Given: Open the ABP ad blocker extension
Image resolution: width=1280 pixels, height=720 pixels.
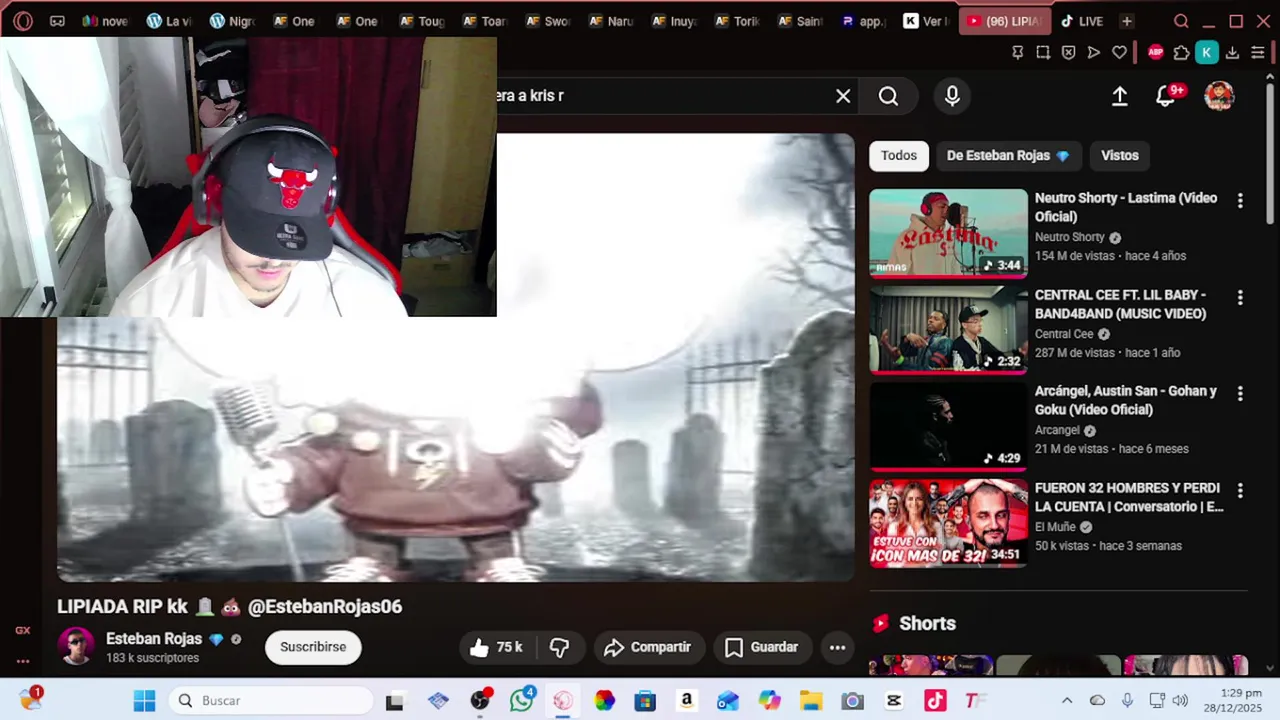Looking at the screenshot, I should (1156, 53).
